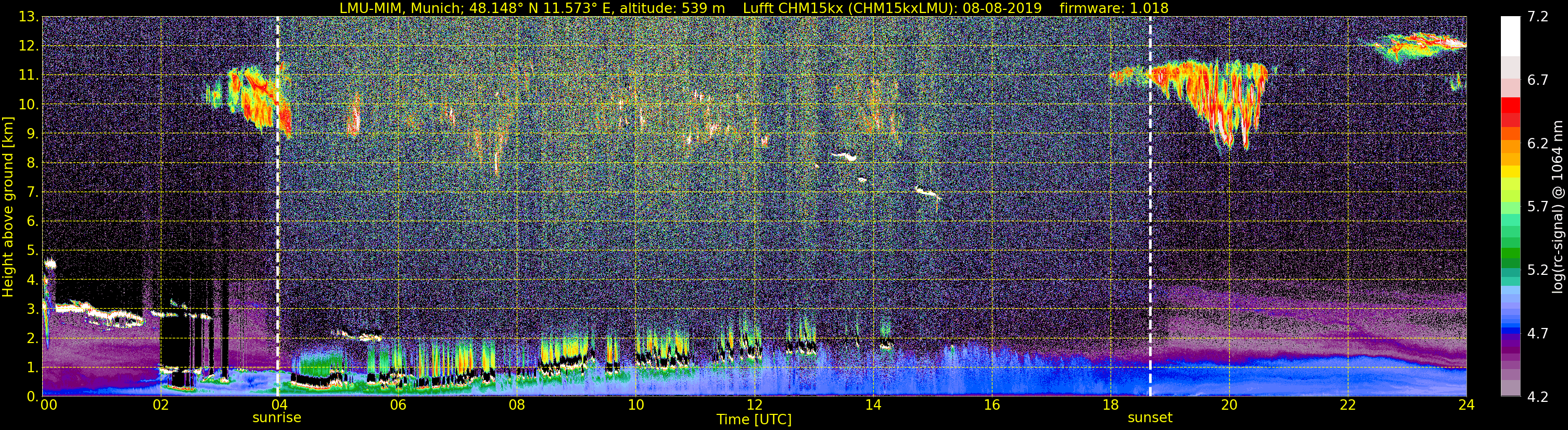Image resolution: width=1568 pixels, height=430 pixels.
Task: Click the height axis tick '9.'
Action: (x=32, y=134)
